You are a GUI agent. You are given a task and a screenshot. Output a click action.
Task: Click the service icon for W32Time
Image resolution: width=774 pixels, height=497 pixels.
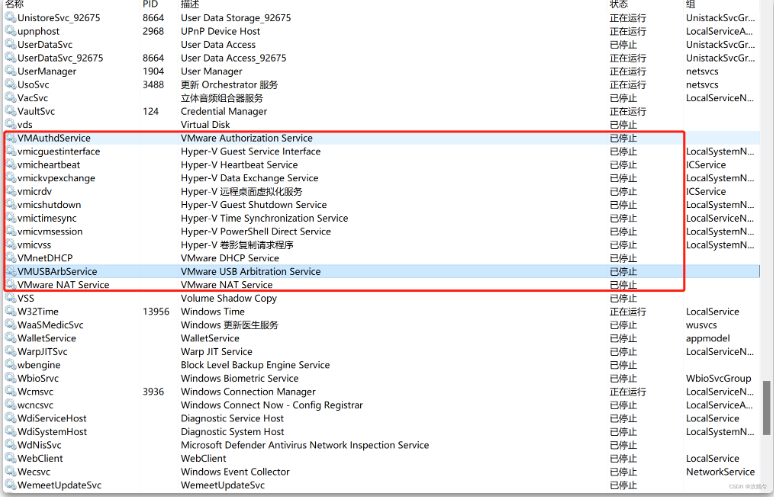[x=10, y=312]
